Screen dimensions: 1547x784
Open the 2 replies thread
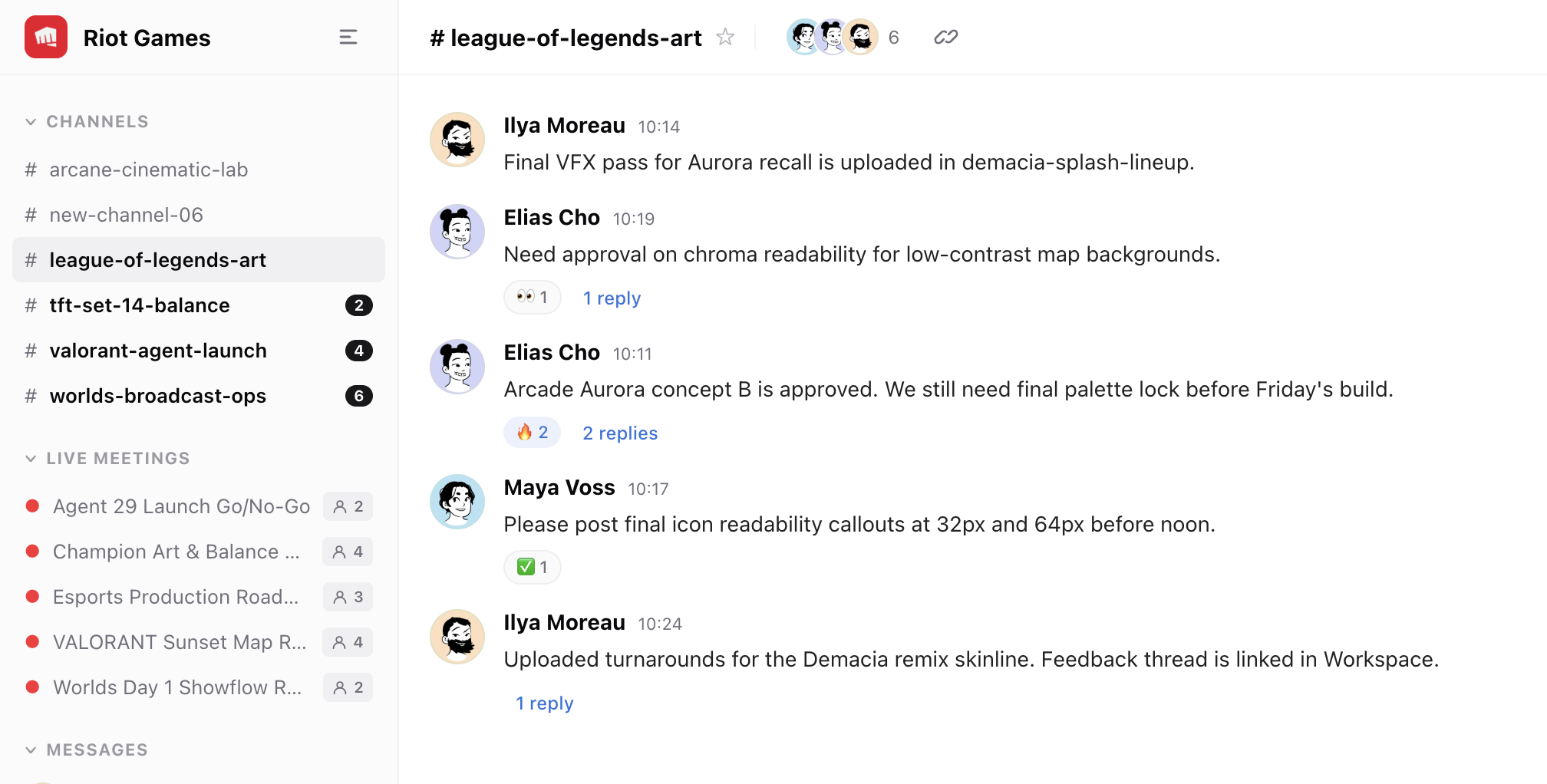tap(620, 433)
